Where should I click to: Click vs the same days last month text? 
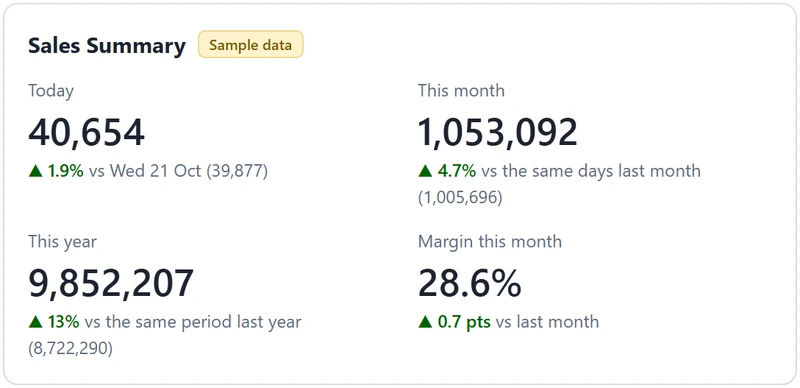(x=591, y=171)
